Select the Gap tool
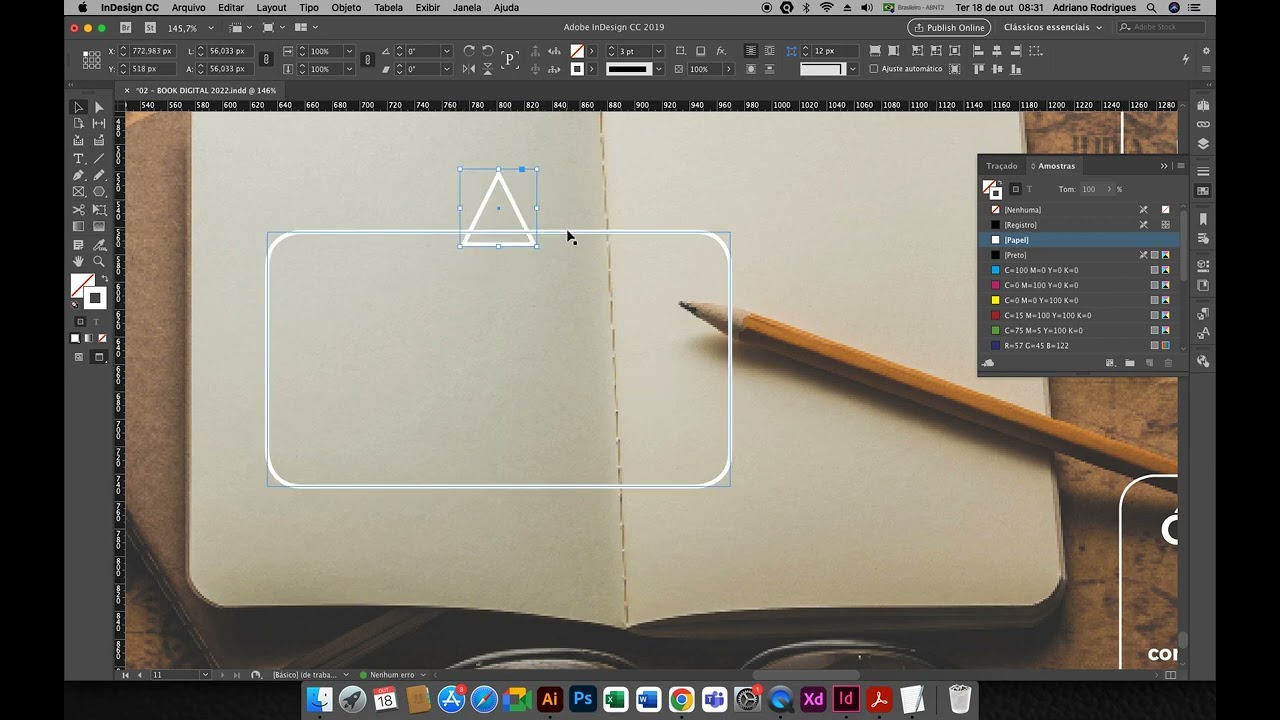This screenshot has width=1280, height=720. click(x=99, y=123)
